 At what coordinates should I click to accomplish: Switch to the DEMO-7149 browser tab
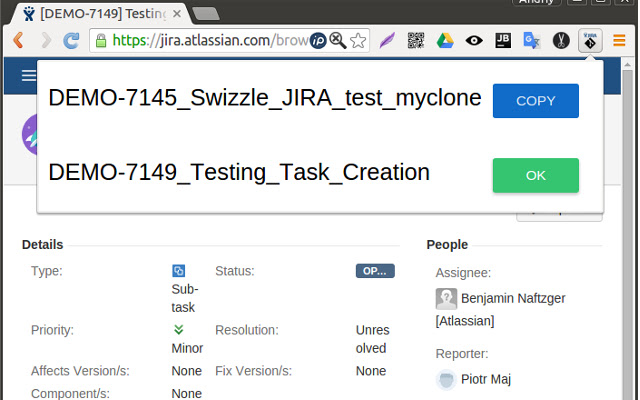tap(100, 13)
